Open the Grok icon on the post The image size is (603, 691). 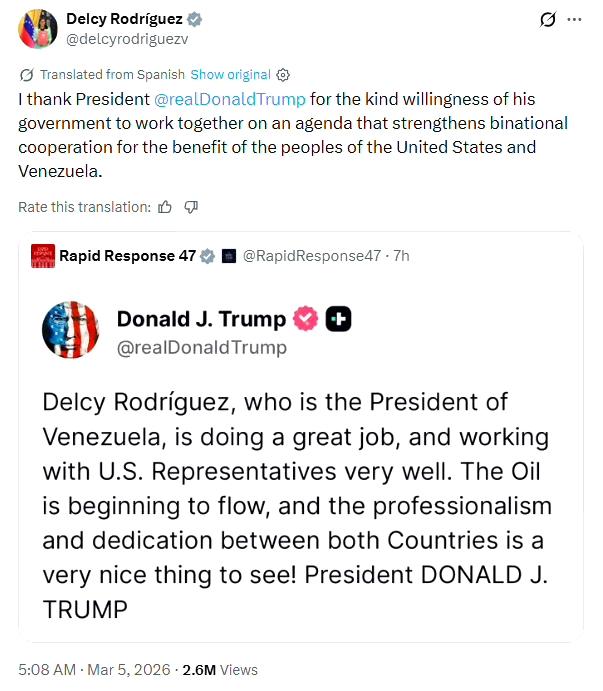547,19
